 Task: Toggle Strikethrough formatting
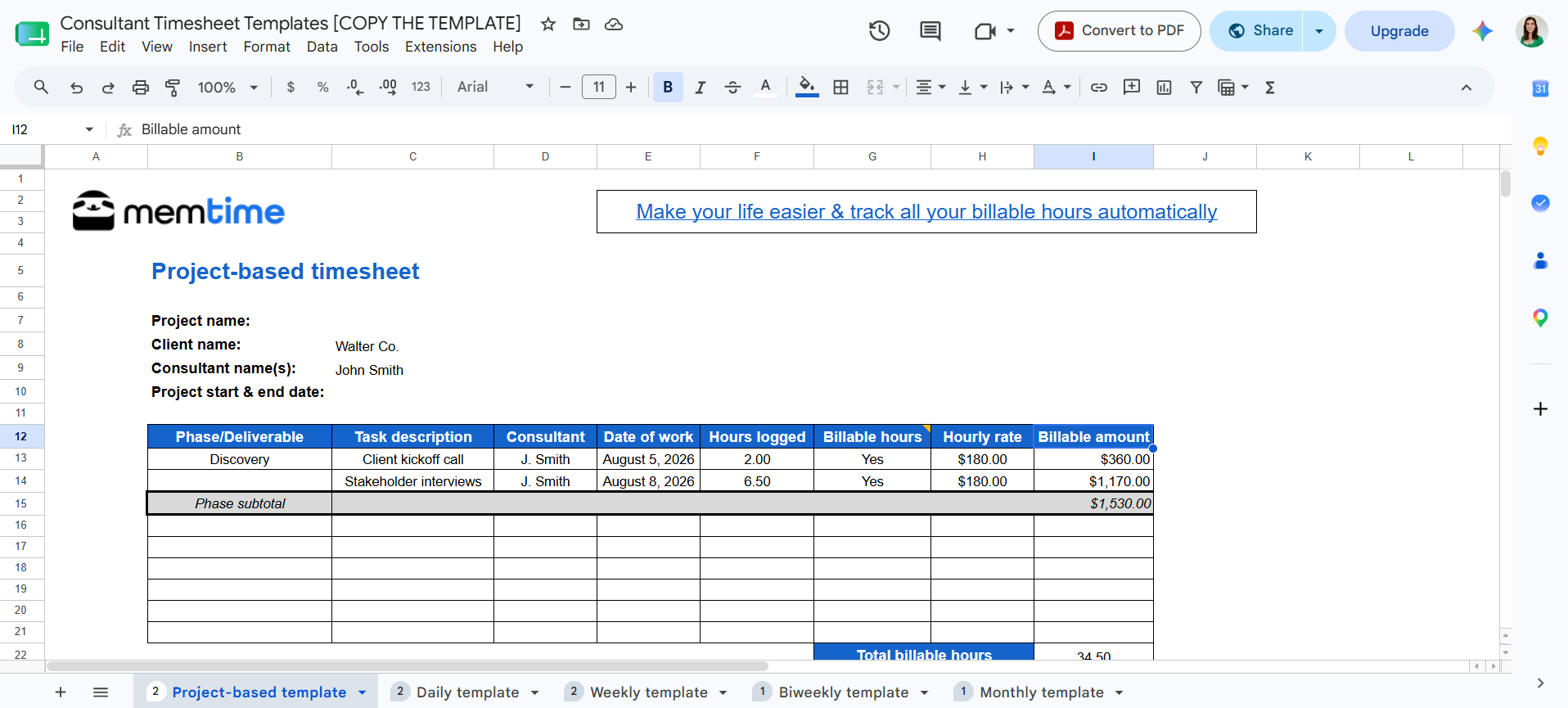click(732, 87)
